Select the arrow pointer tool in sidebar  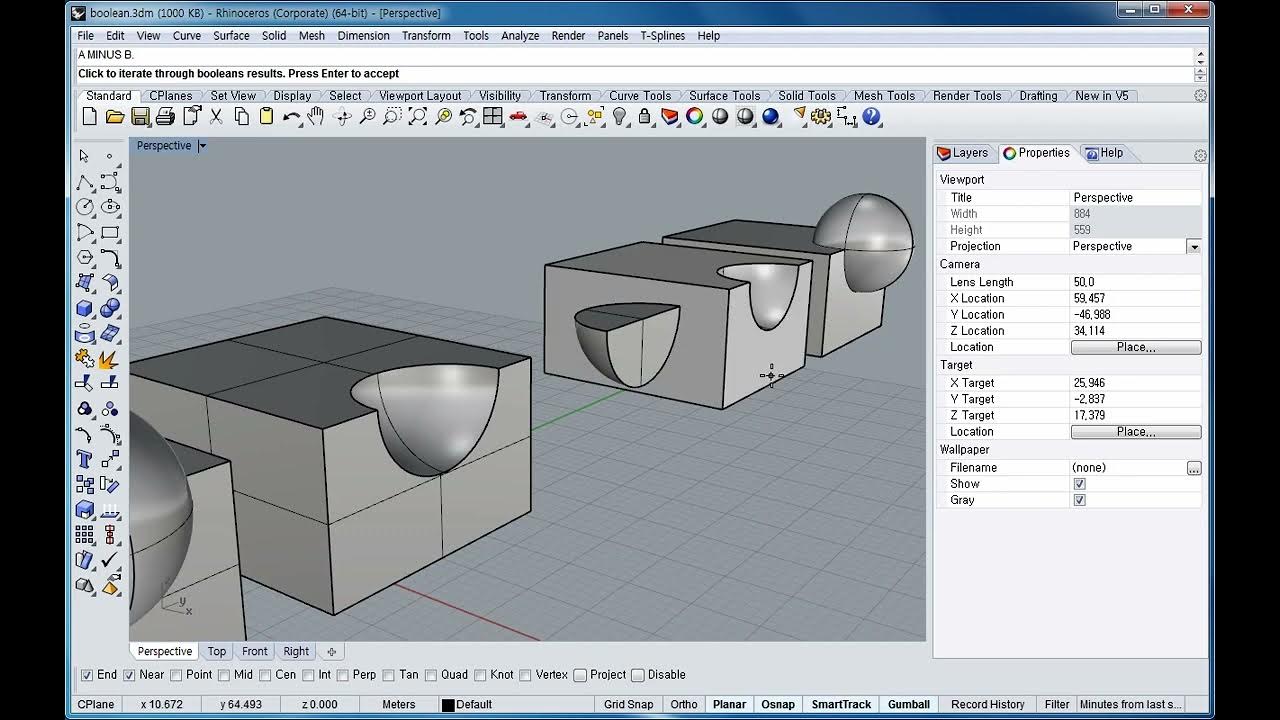pyautogui.click(x=85, y=156)
